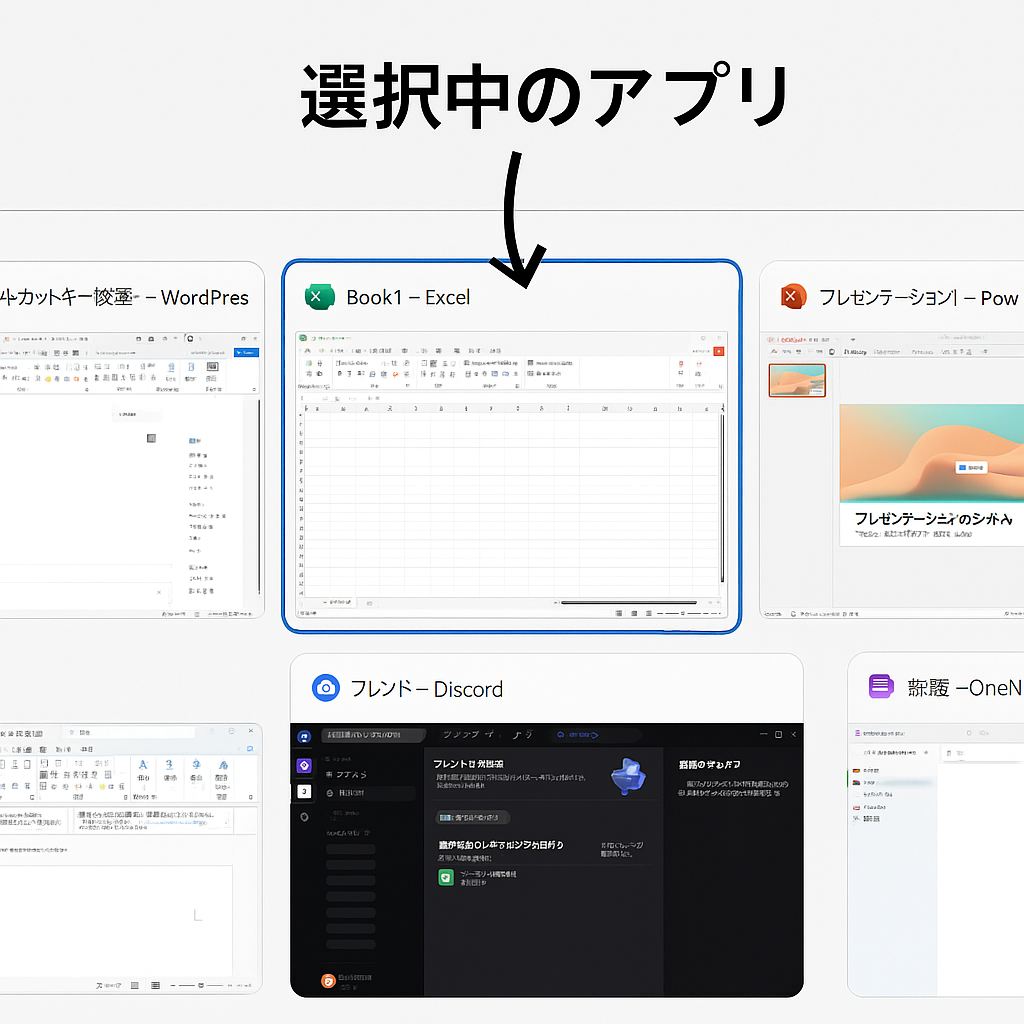Click the red PowerPoint app icon
The height and width of the screenshot is (1024, 1024).
pyautogui.click(x=793, y=297)
